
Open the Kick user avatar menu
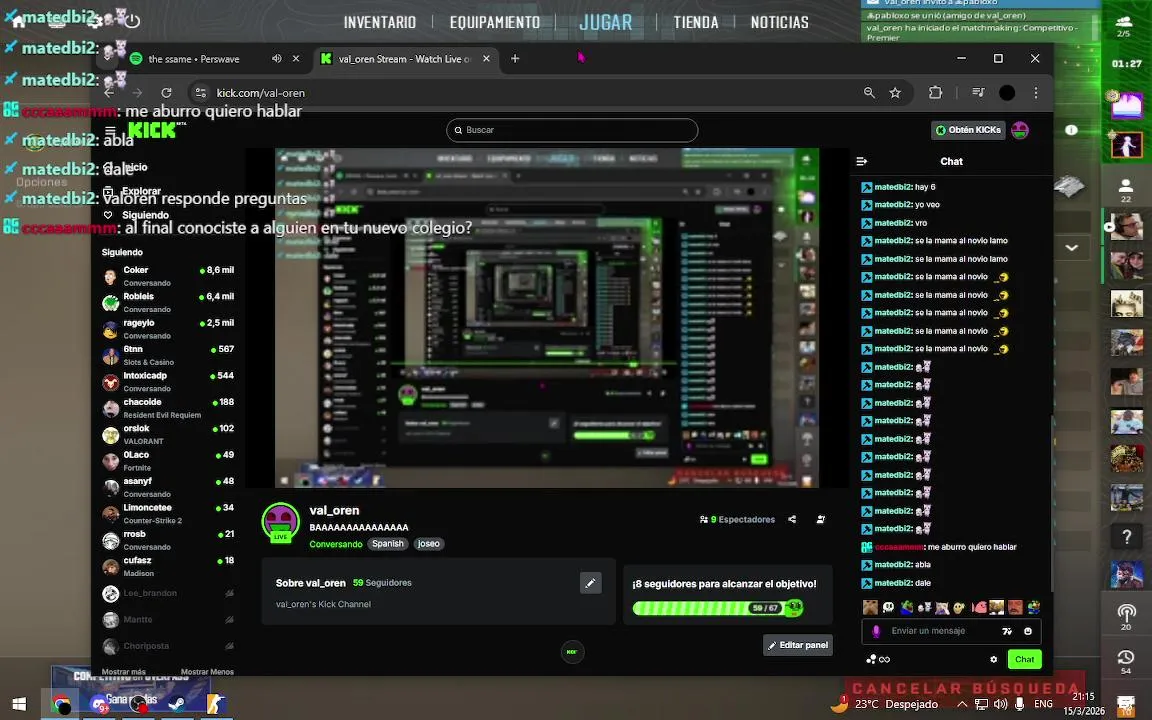(1020, 130)
